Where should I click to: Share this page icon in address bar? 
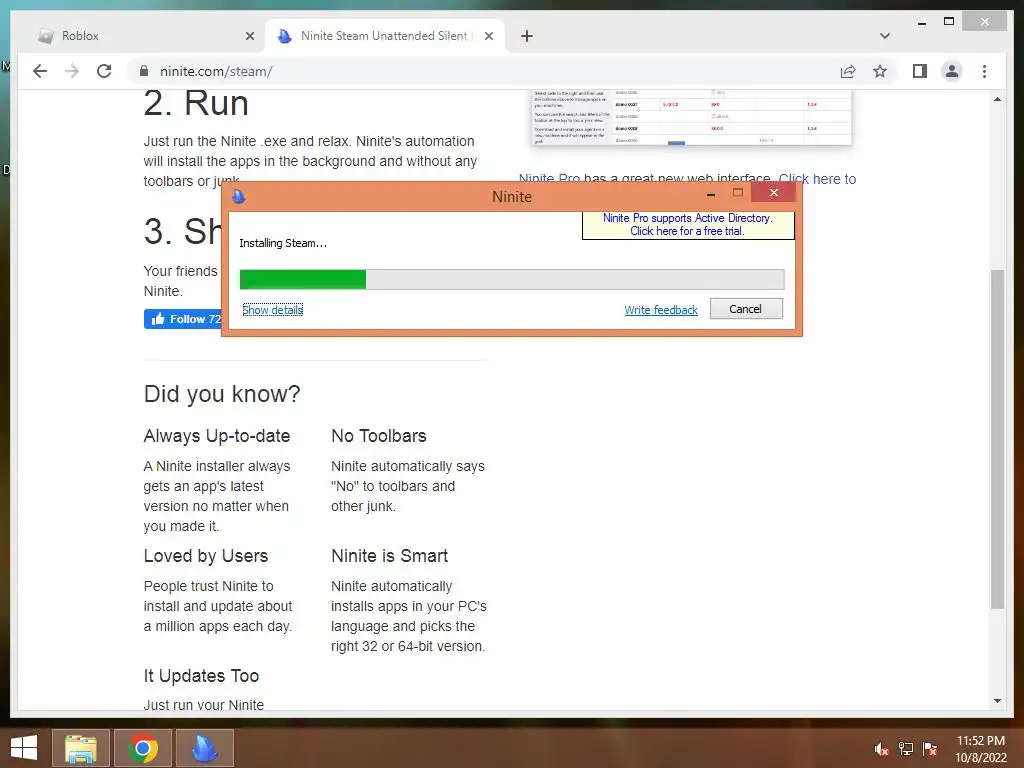(x=848, y=71)
